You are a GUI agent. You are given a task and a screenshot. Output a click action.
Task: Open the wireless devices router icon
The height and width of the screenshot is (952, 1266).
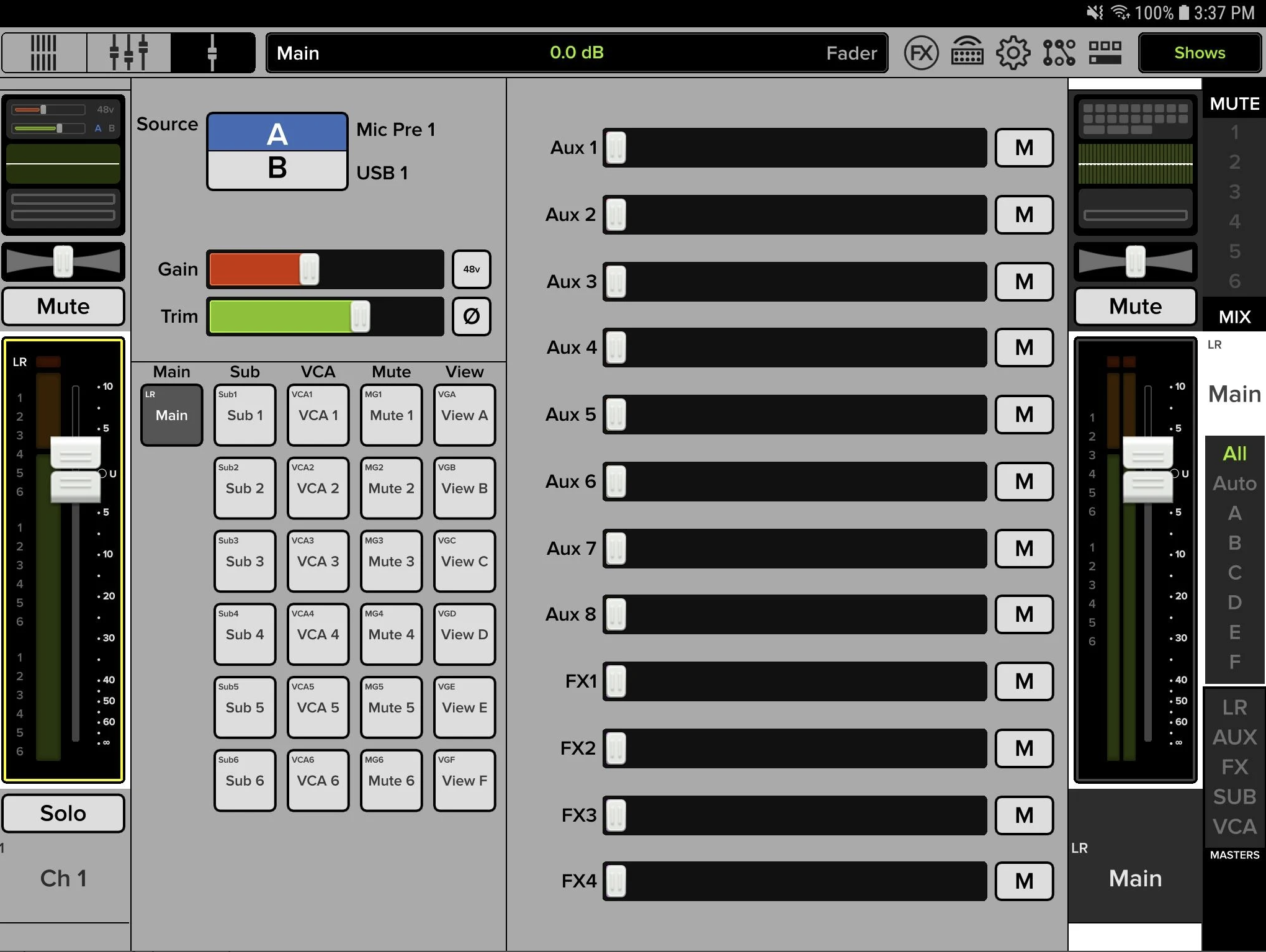pyautogui.click(x=967, y=53)
